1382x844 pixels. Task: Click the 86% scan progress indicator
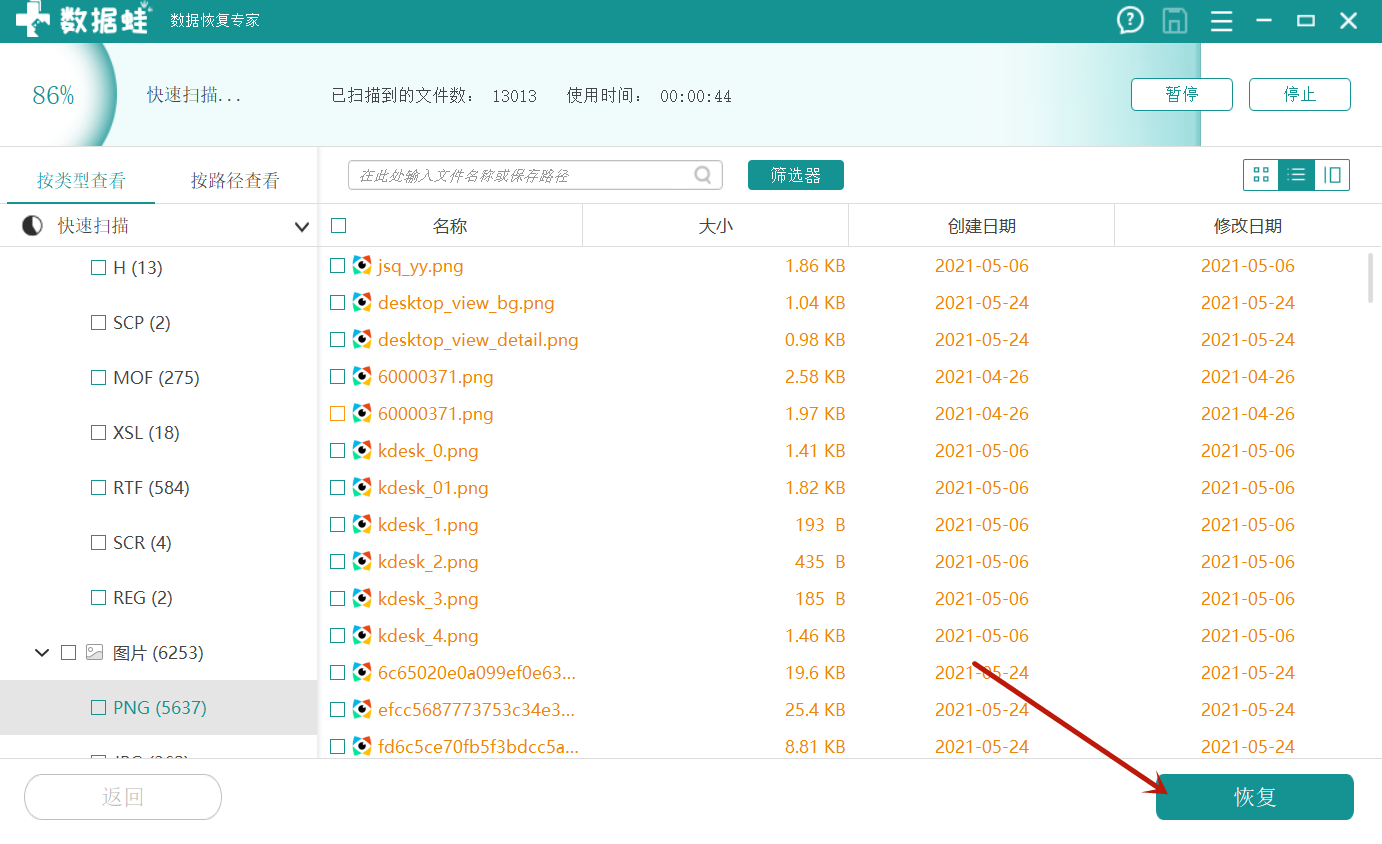[53, 96]
